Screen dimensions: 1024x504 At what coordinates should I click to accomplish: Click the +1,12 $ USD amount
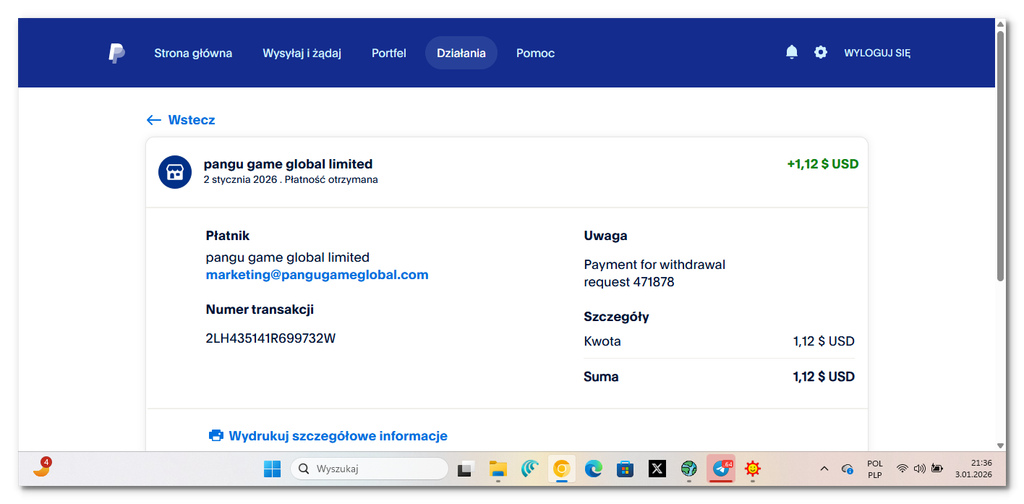(823, 164)
